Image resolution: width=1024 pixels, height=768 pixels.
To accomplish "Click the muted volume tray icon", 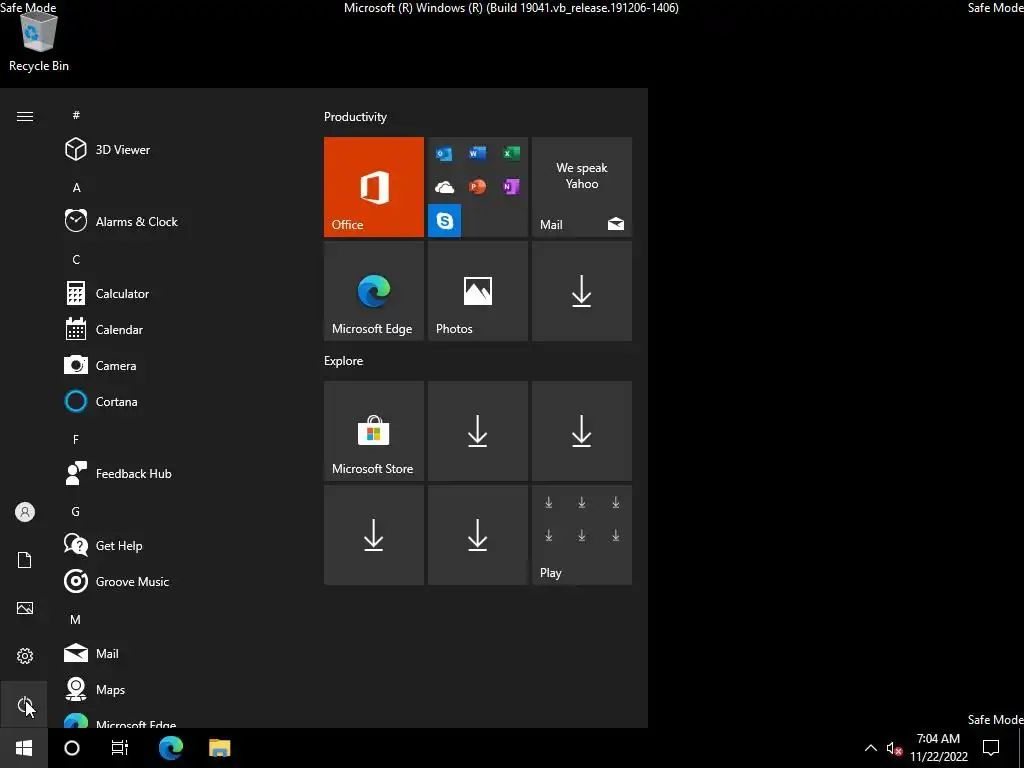I will point(894,749).
